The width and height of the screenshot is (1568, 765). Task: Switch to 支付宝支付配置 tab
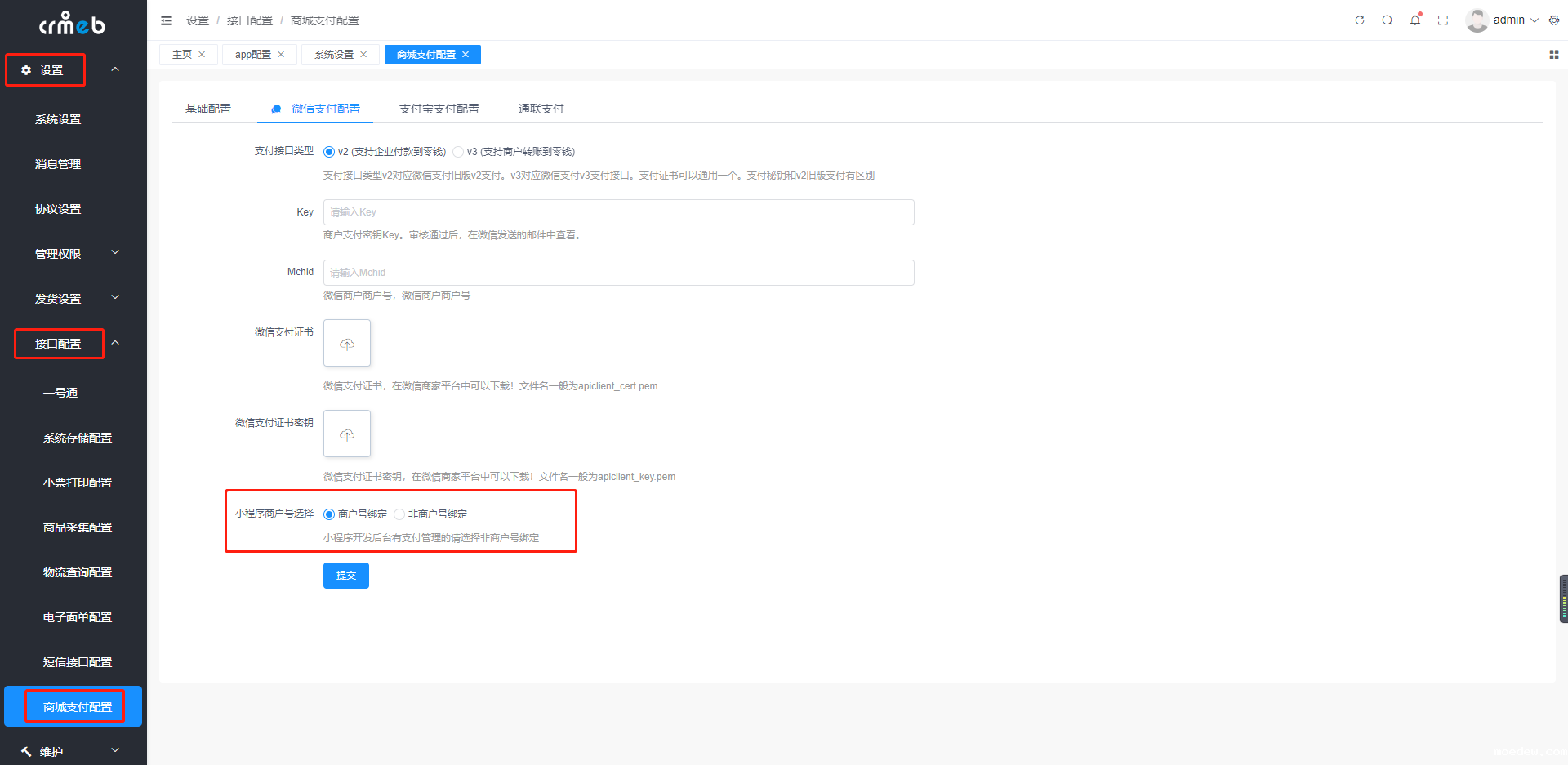tap(439, 109)
